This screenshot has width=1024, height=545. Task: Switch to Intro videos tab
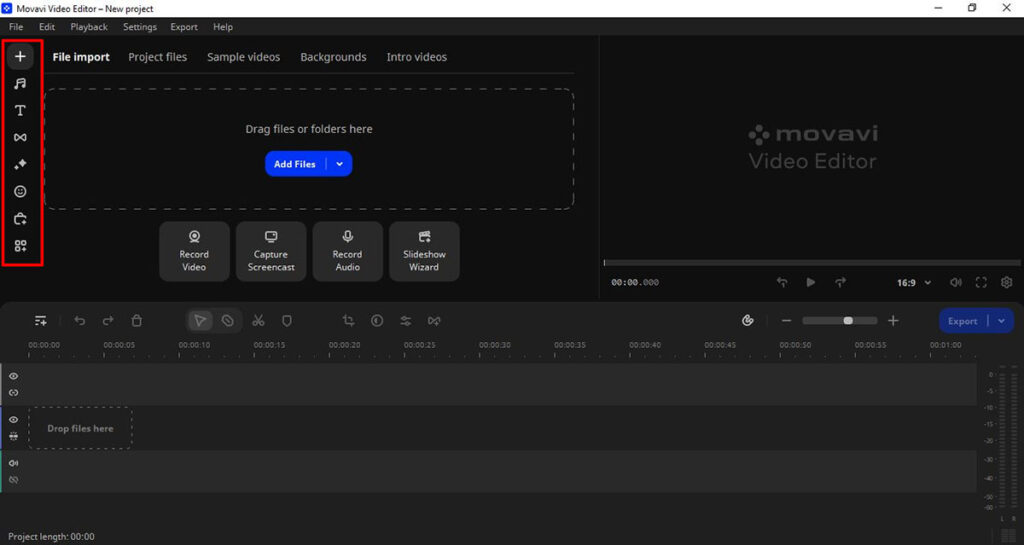pos(417,57)
